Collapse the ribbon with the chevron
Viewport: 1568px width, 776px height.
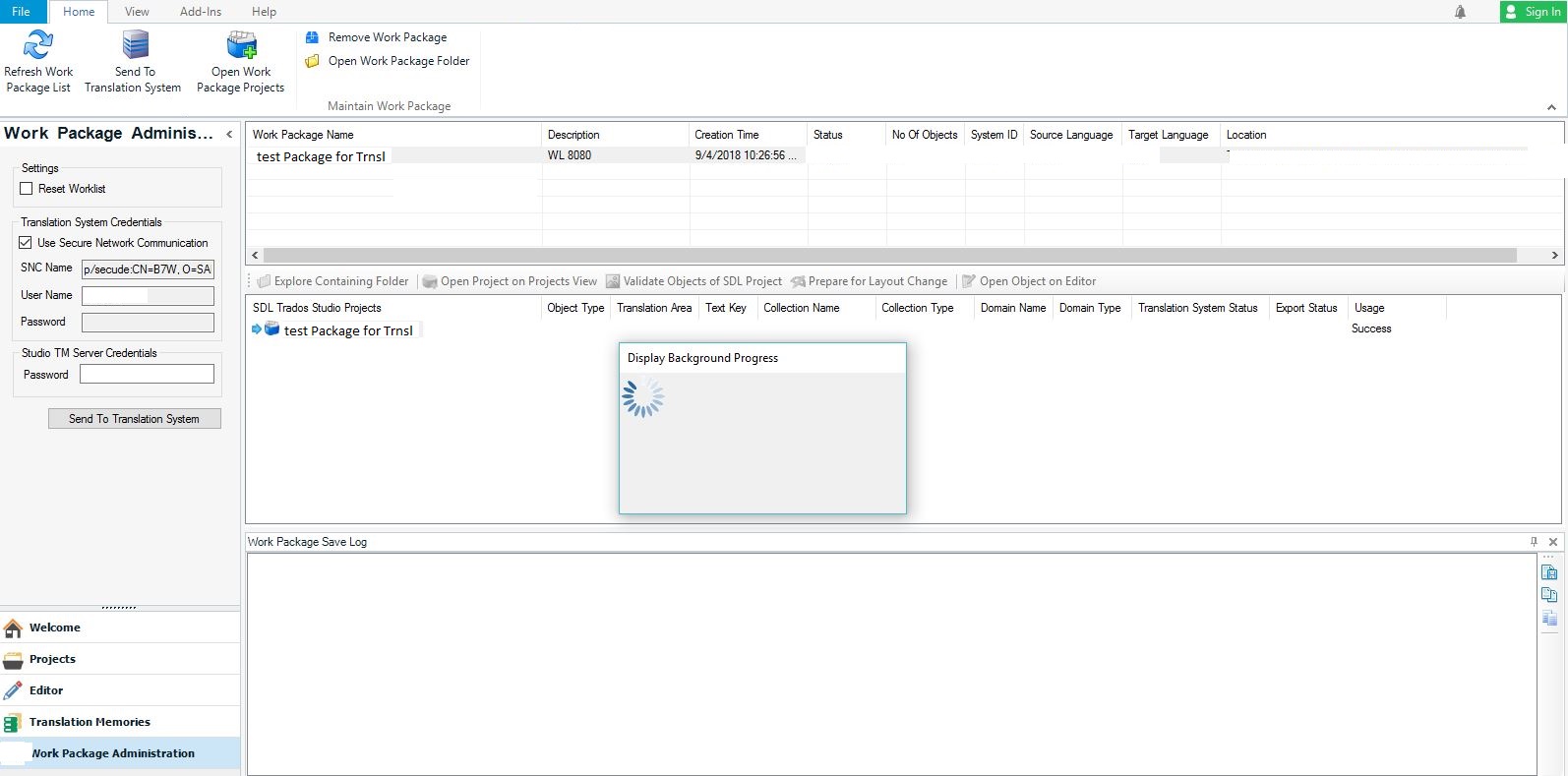[1551, 107]
